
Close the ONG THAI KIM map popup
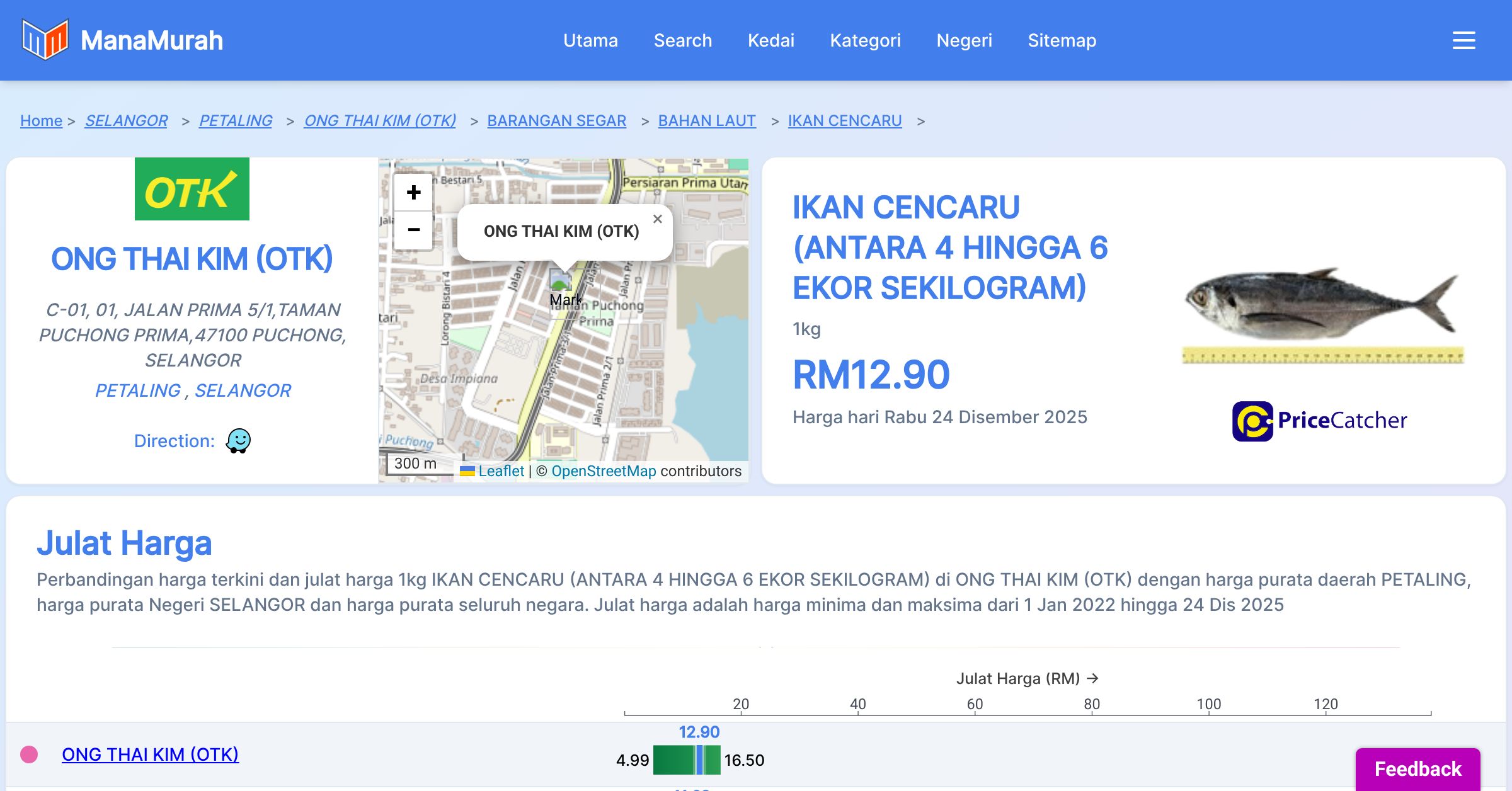click(657, 219)
